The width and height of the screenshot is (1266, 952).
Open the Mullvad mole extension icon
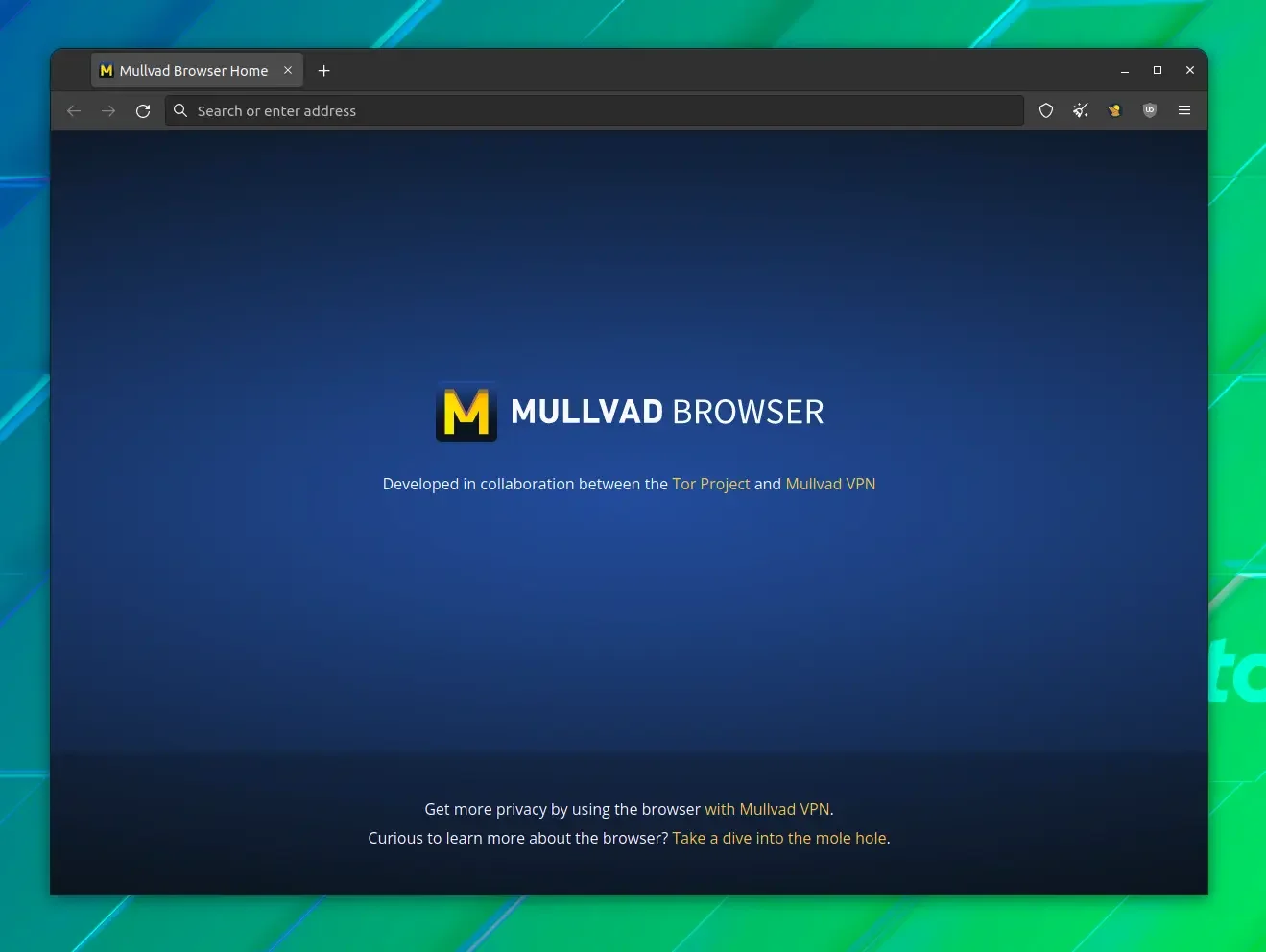point(1115,111)
